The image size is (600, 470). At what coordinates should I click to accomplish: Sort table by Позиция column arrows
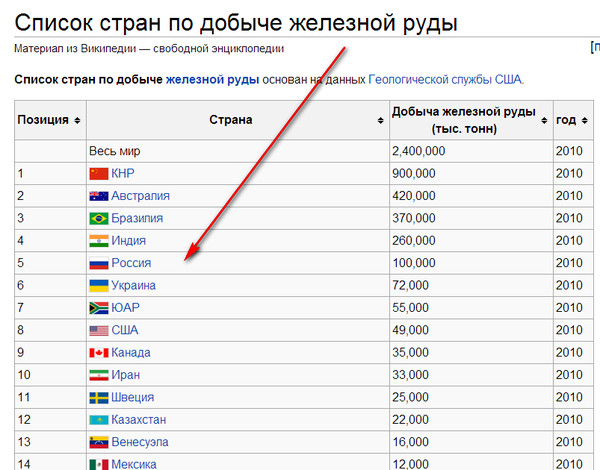pyautogui.click(x=77, y=121)
